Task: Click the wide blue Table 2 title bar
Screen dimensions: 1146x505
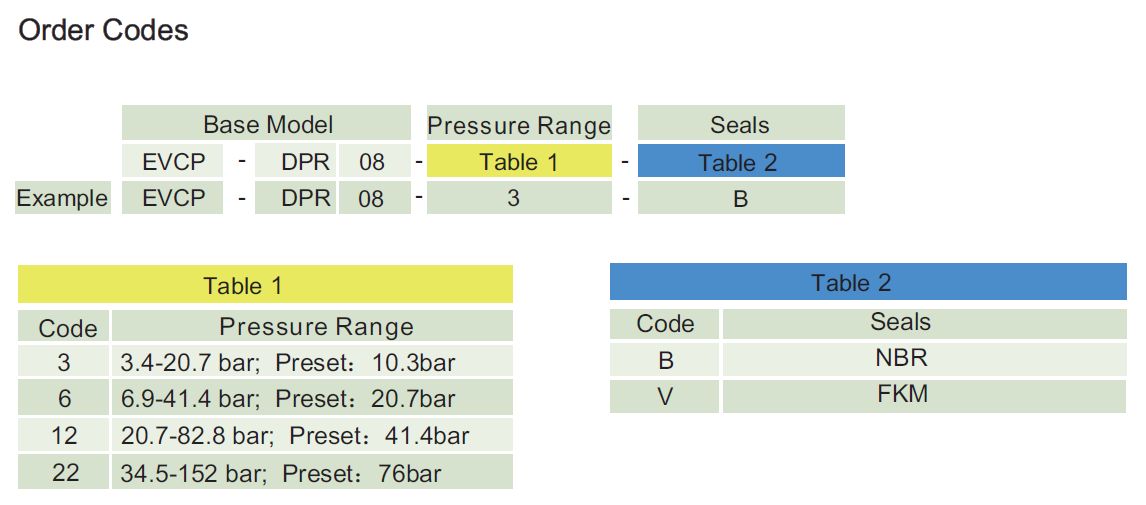Action: (867, 283)
